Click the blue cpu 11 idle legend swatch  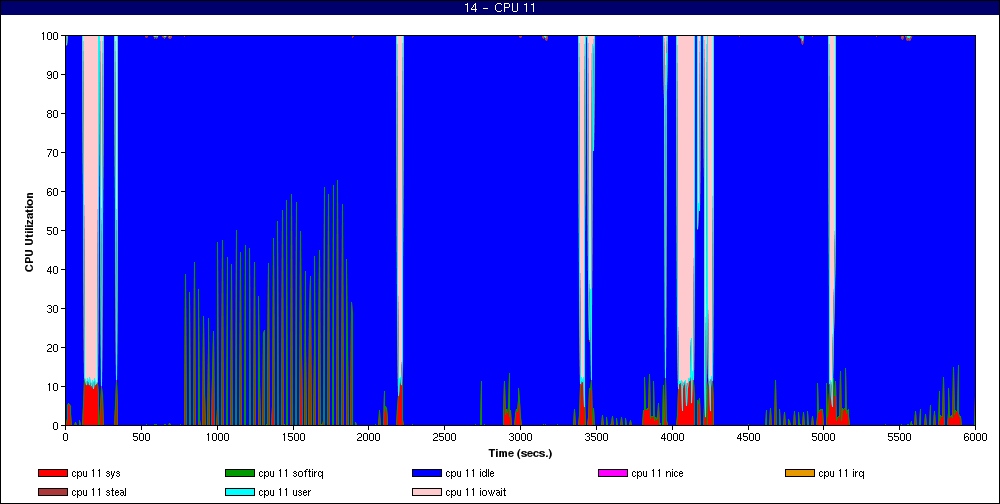426,473
